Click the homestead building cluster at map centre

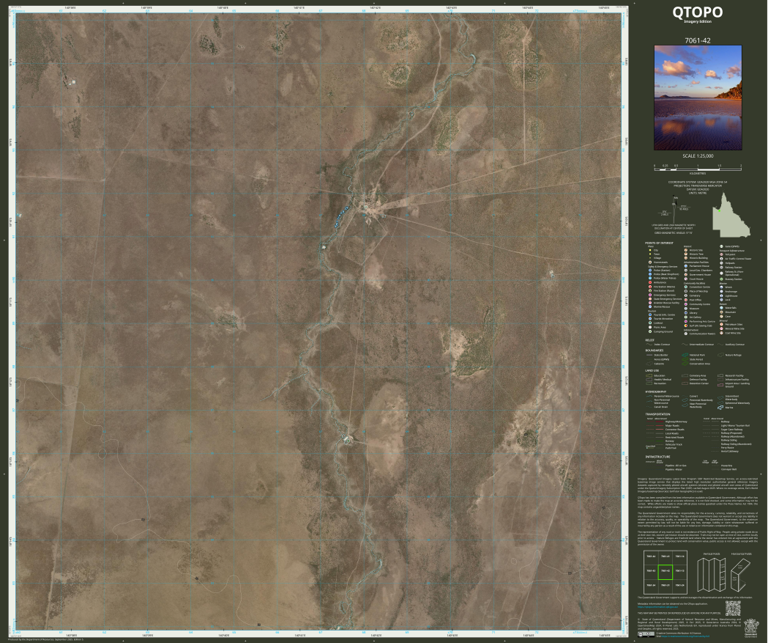(x=372, y=206)
